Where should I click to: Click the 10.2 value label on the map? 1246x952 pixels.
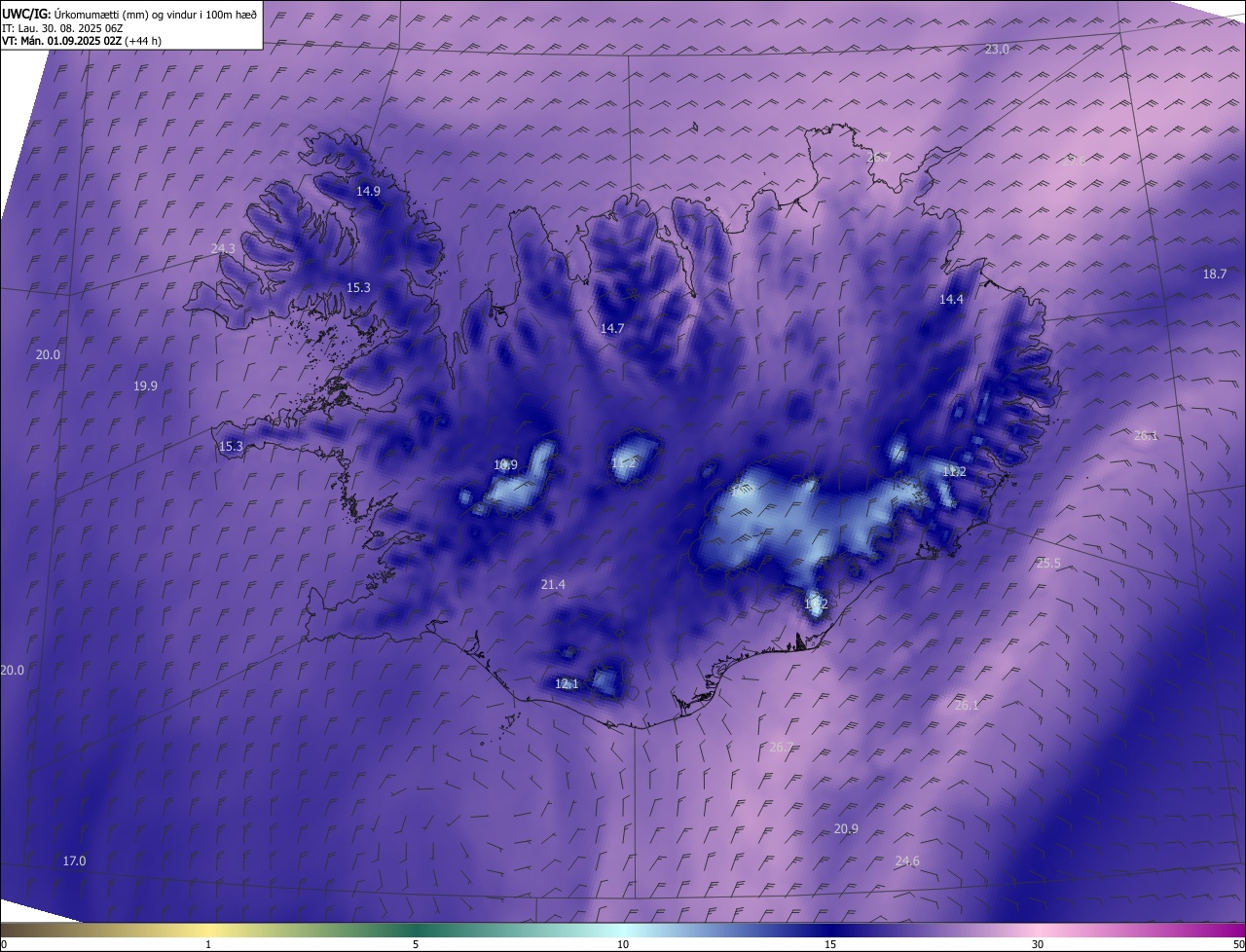816,604
